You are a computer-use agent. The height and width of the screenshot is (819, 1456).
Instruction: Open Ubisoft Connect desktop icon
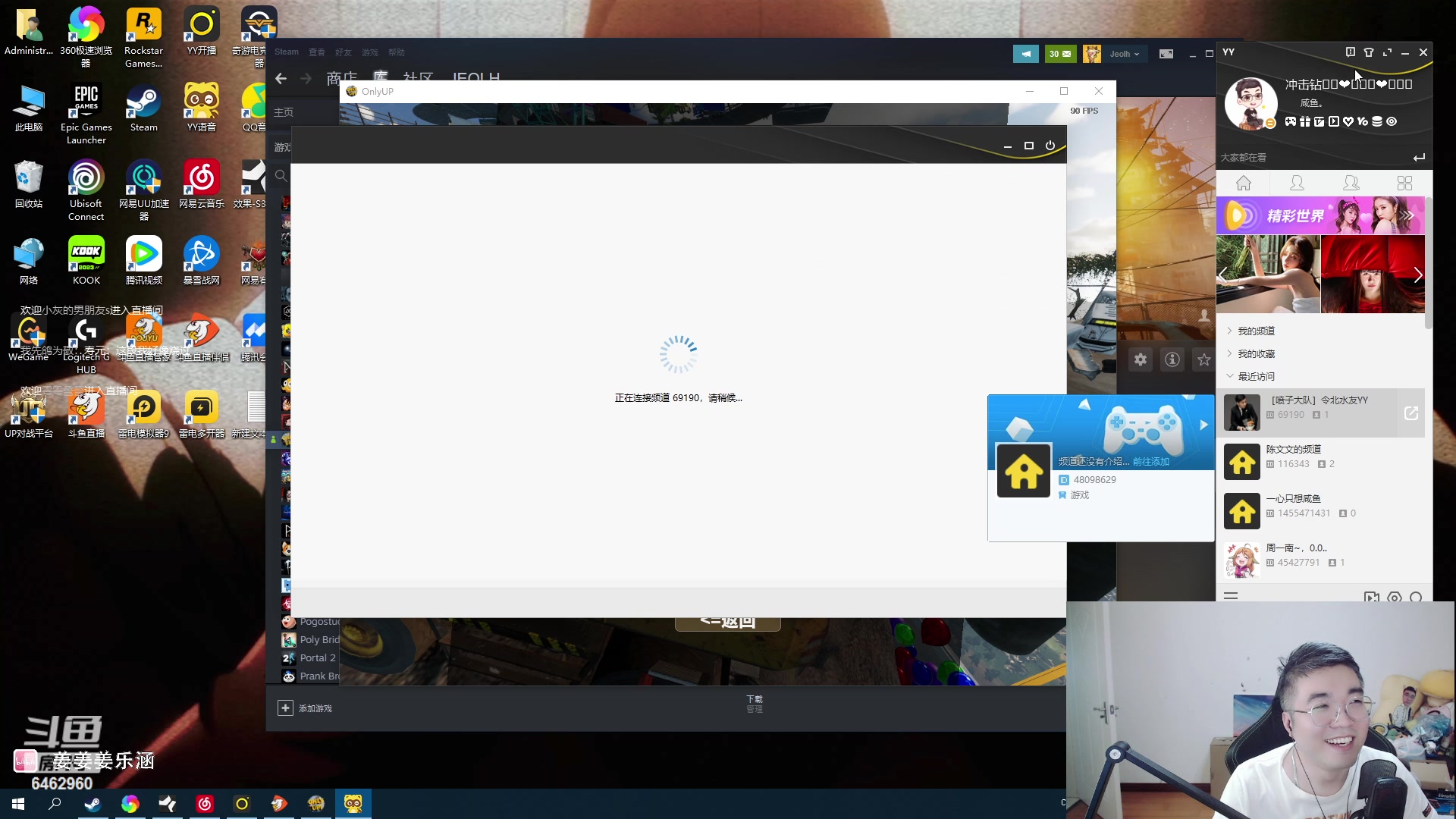coord(86,190)
